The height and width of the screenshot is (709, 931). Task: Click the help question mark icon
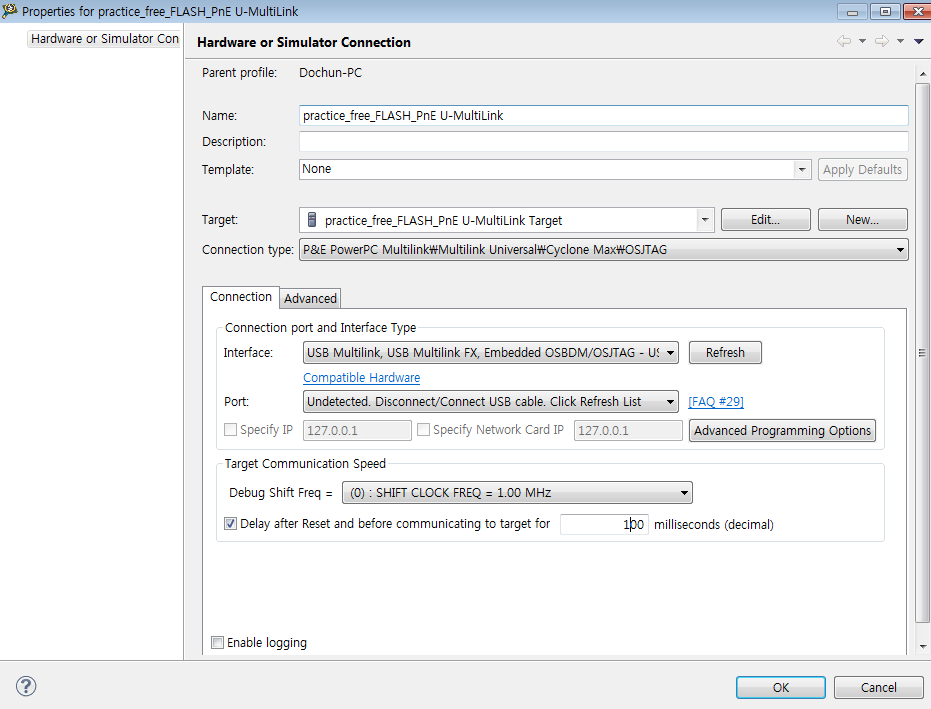pos(27,686)
